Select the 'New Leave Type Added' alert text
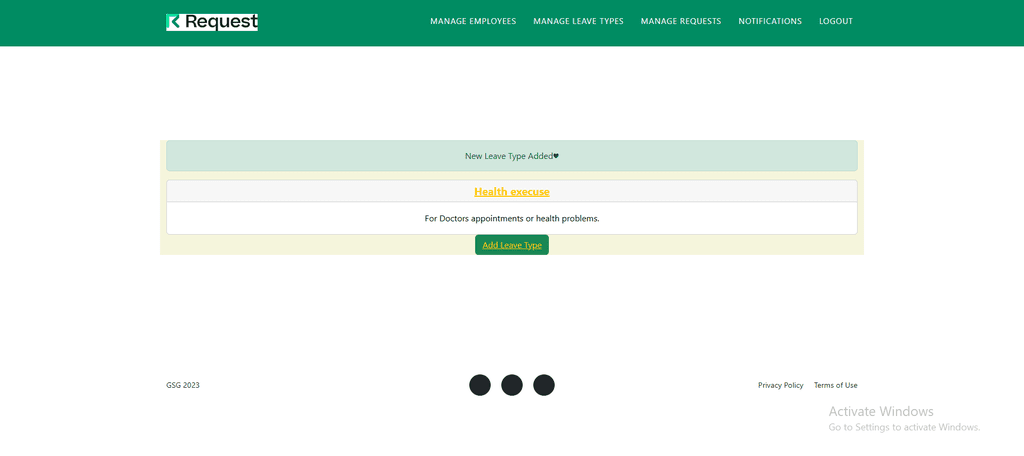The height and width of the screenshot is (456, 1024). pos(511,156)
